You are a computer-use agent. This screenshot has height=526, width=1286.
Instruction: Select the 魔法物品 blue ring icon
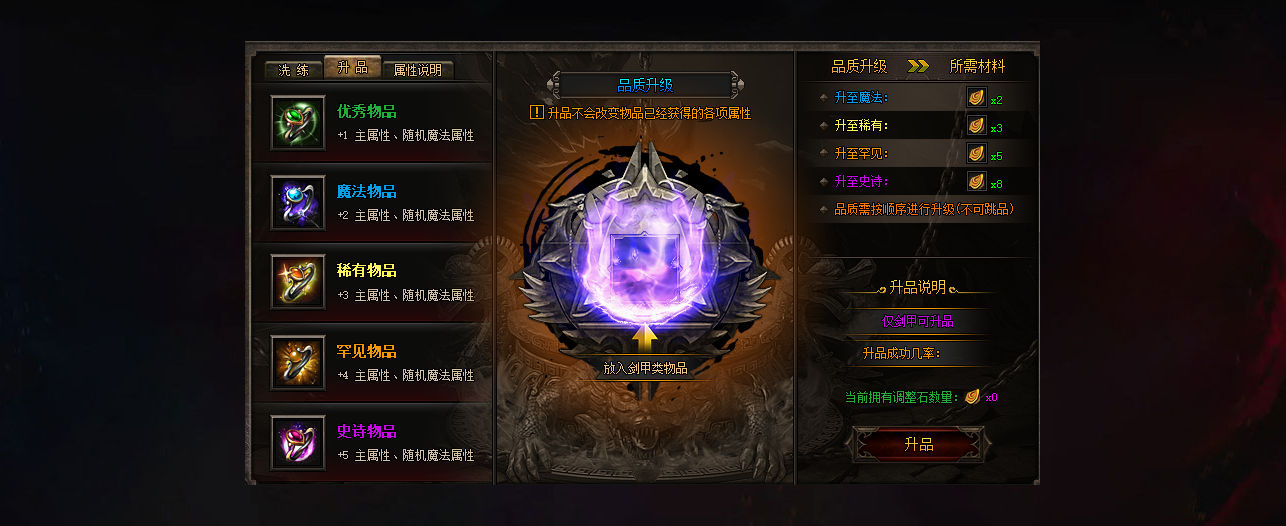click(x=298, y=203)
